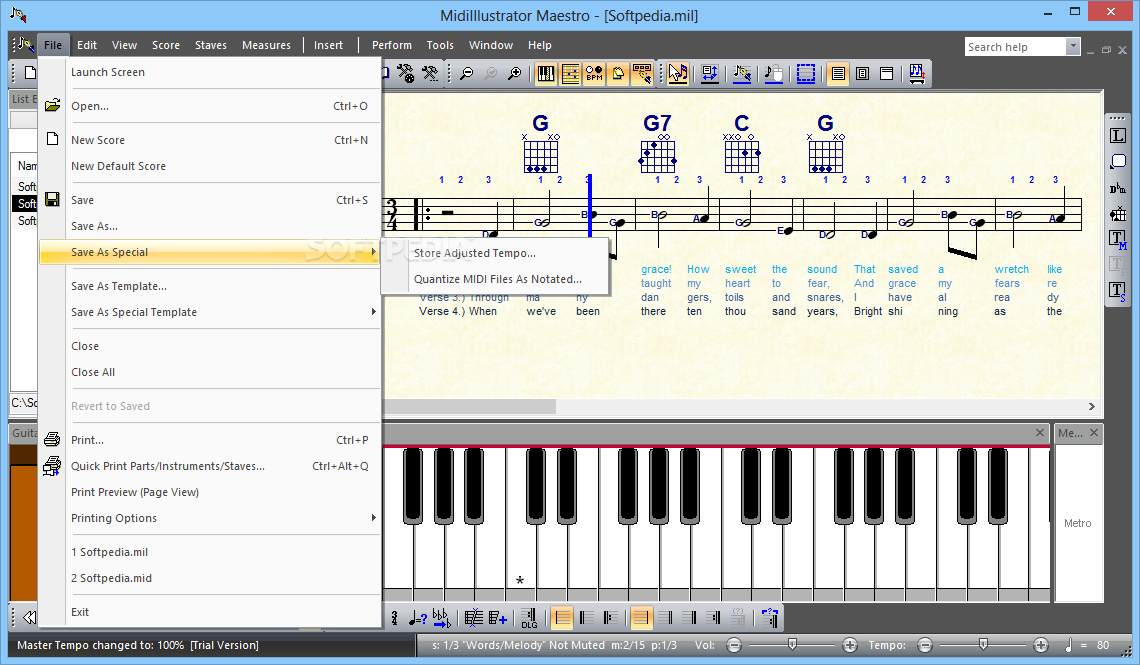Click the T with M text tool

point(1117,239)
